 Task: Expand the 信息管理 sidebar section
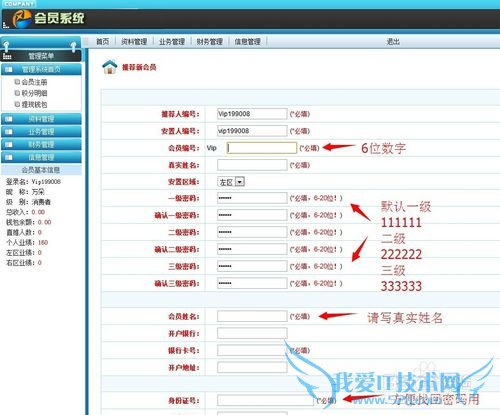[x=41, y=157]
